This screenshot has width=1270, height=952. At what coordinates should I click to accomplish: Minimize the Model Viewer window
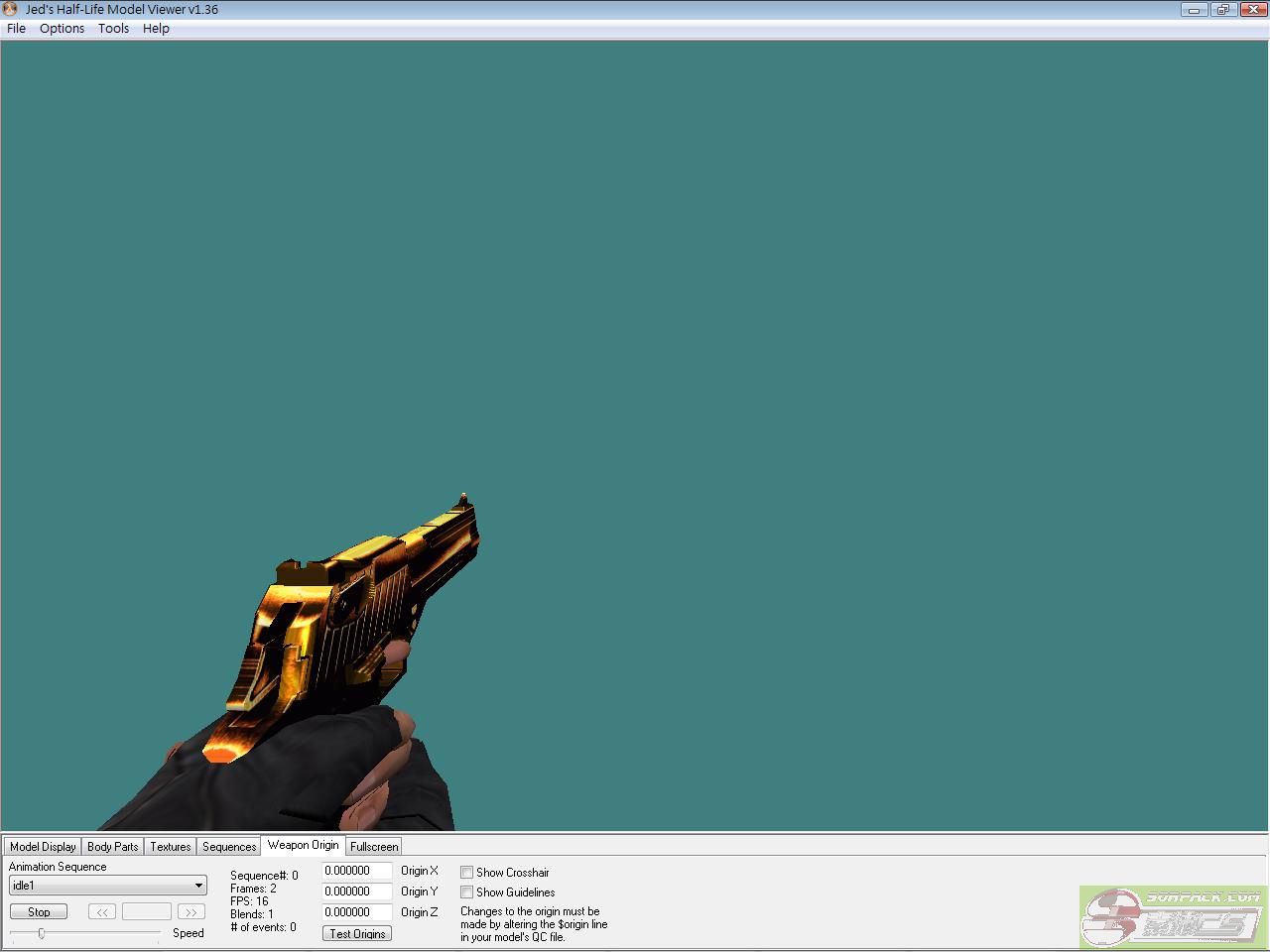(x=1194, y=10)
